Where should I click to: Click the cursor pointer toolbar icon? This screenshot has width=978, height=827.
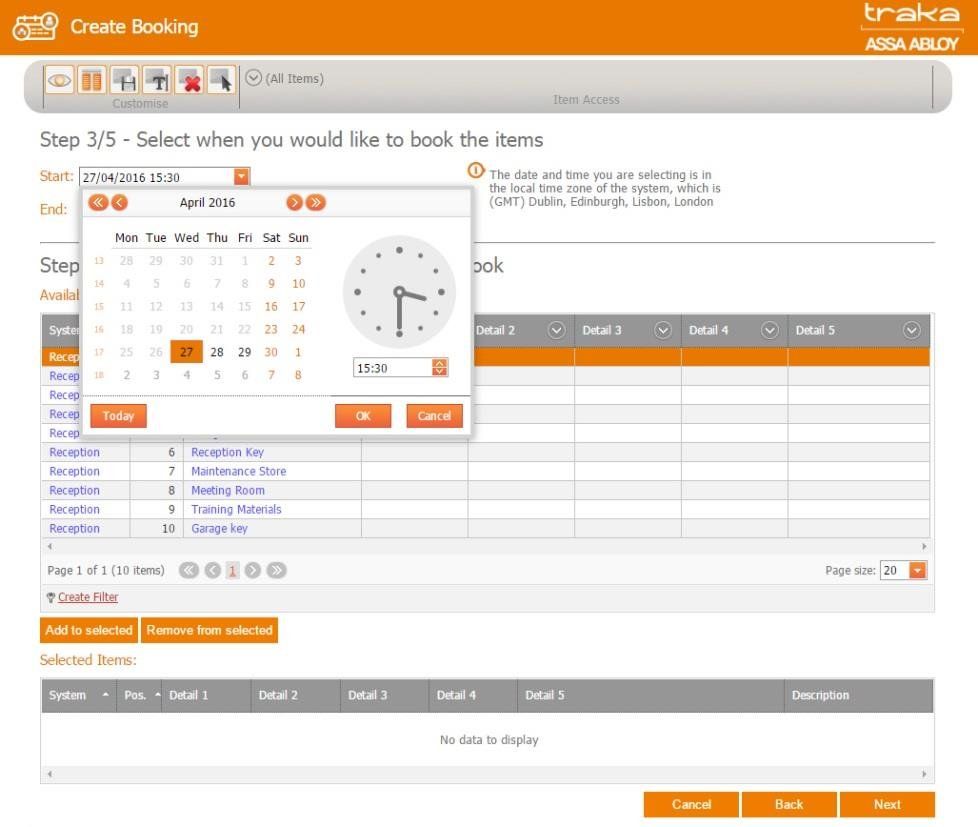[x=221, y=80]
